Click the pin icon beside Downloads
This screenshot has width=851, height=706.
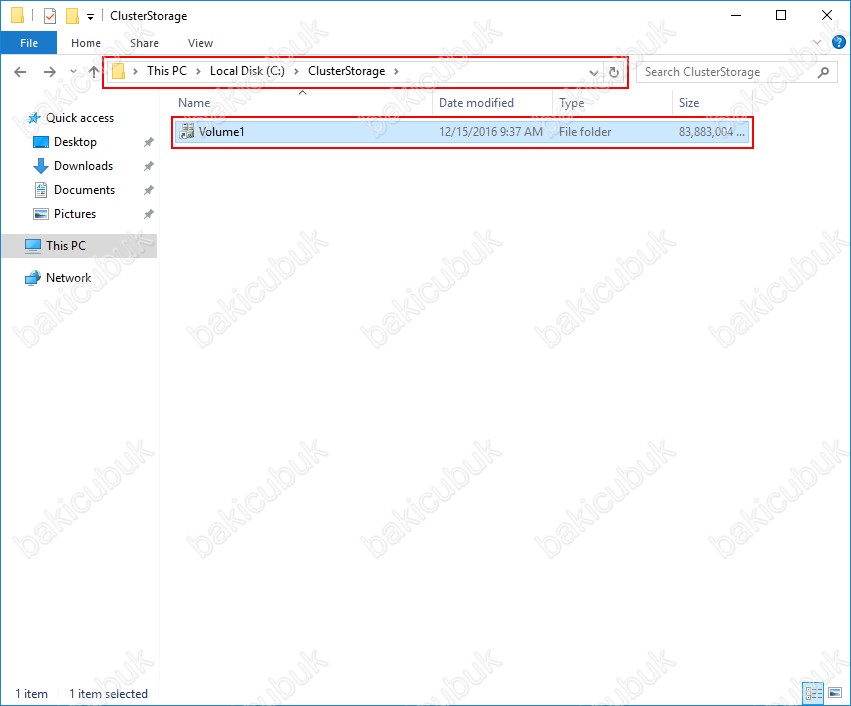tap(149, 166)
